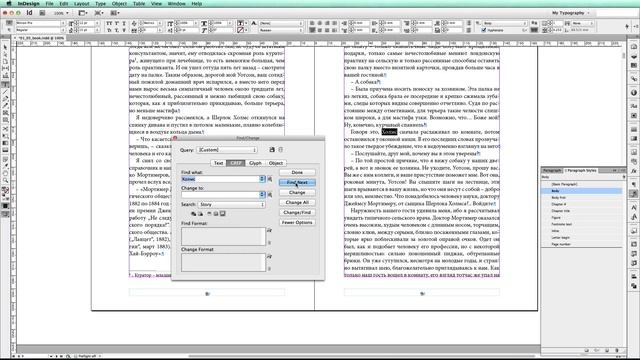The image size is (640, 360).
Task: Click the Find Next button
Action: pyautogui.click(x=297, y=182)
